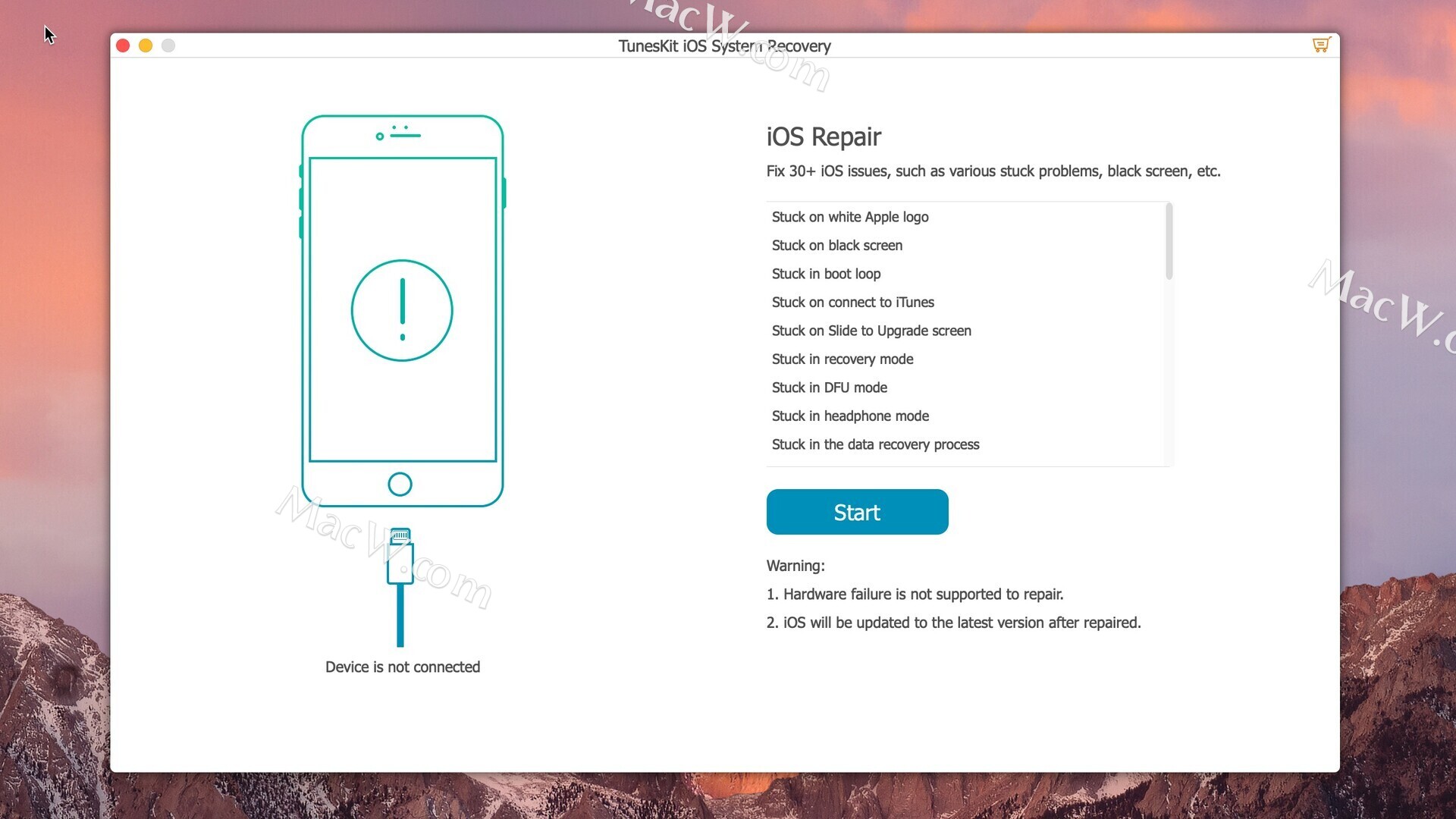Click 'Fix 30+ iOS issues' description text
The width and height of the screenshot is (1456, 819).
coord(993,171)
